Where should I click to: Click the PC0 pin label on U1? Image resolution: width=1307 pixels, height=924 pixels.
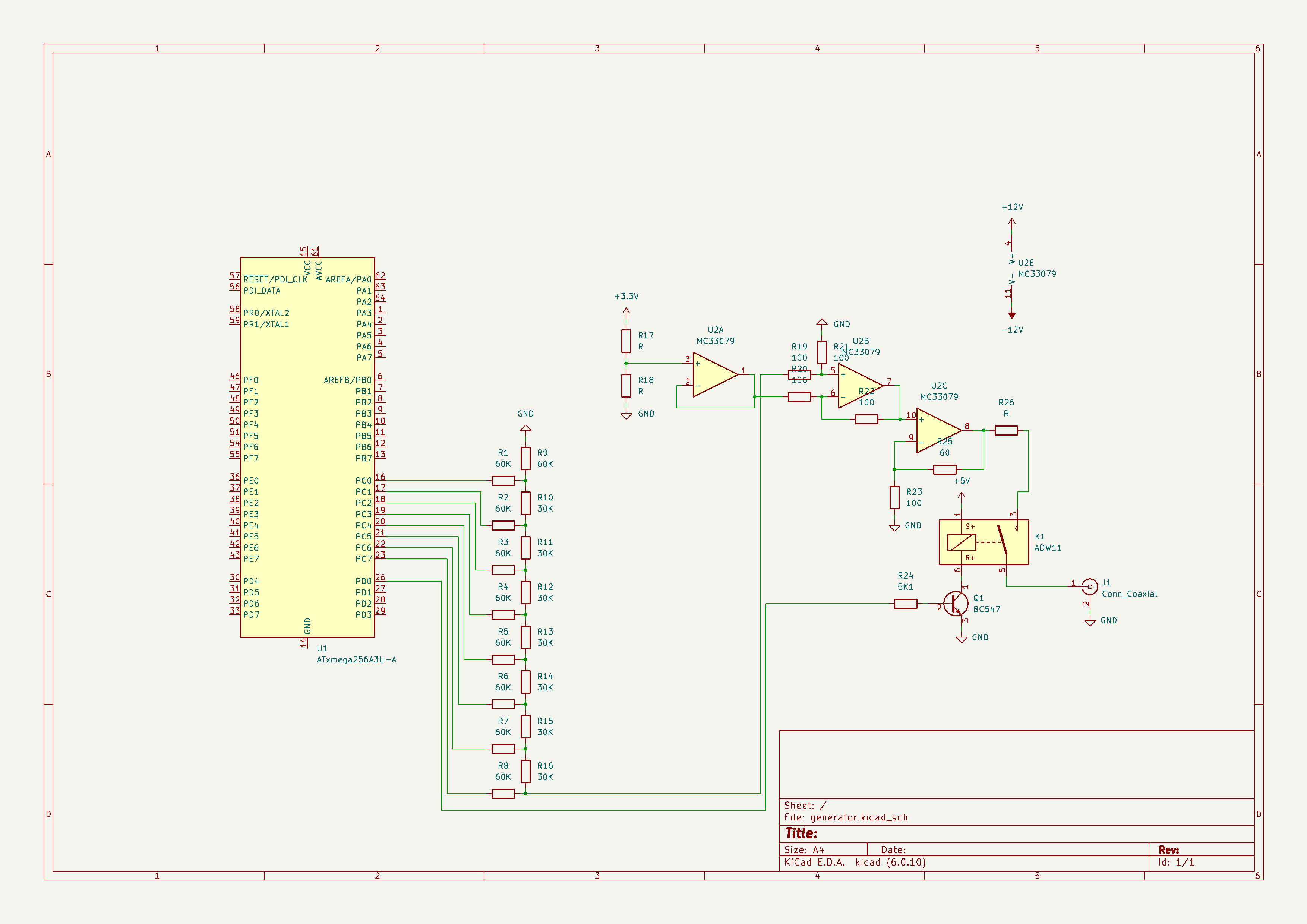364,481
